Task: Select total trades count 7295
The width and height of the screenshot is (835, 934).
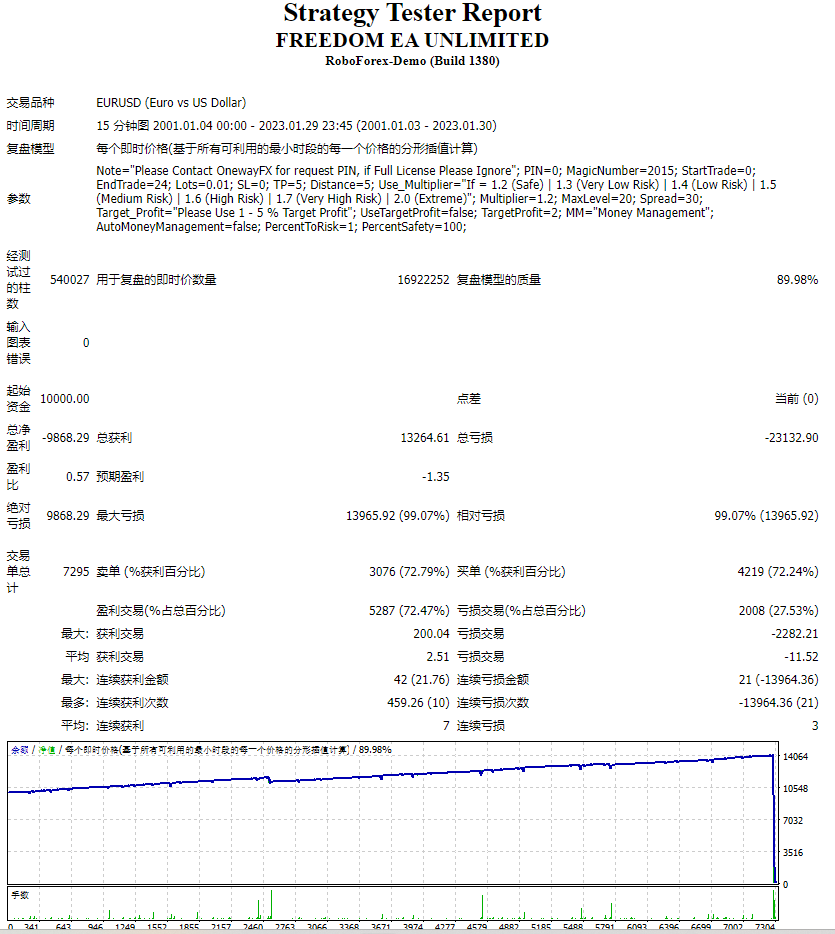Action: pos(76,572)
